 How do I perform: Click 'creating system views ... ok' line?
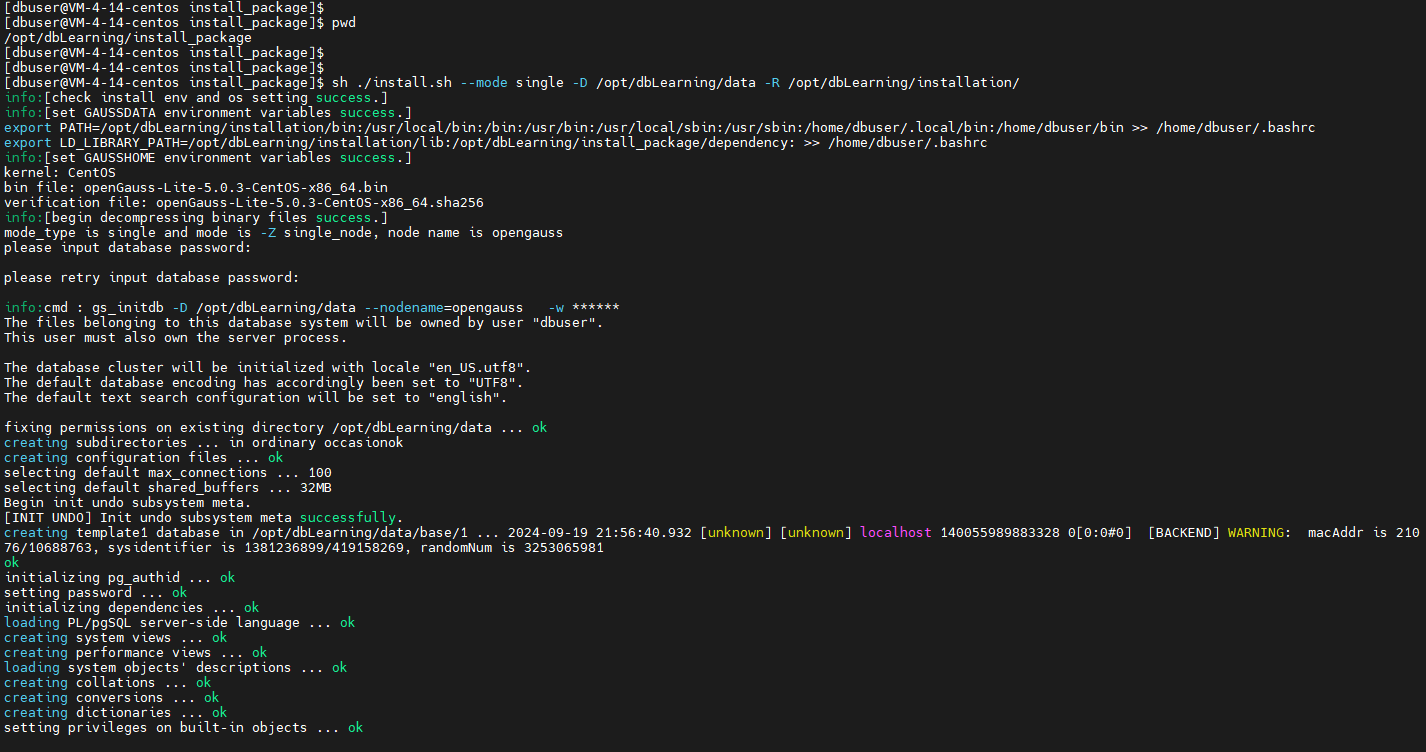(x=116, y=637)
